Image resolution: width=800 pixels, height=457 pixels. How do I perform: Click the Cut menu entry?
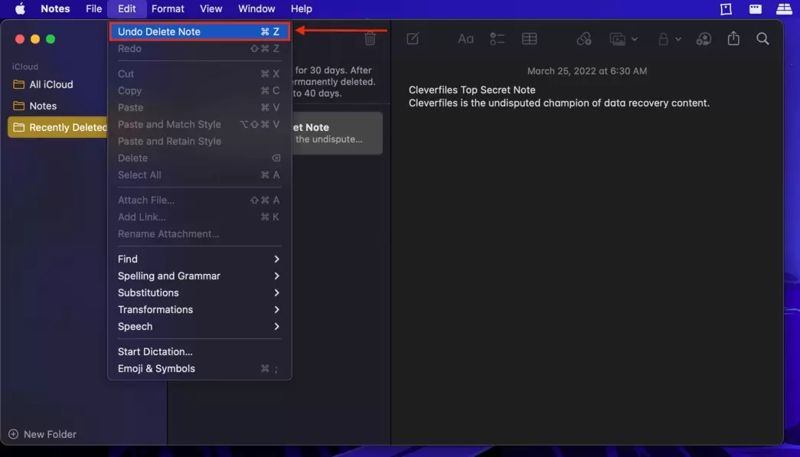(x=199, y=74)
